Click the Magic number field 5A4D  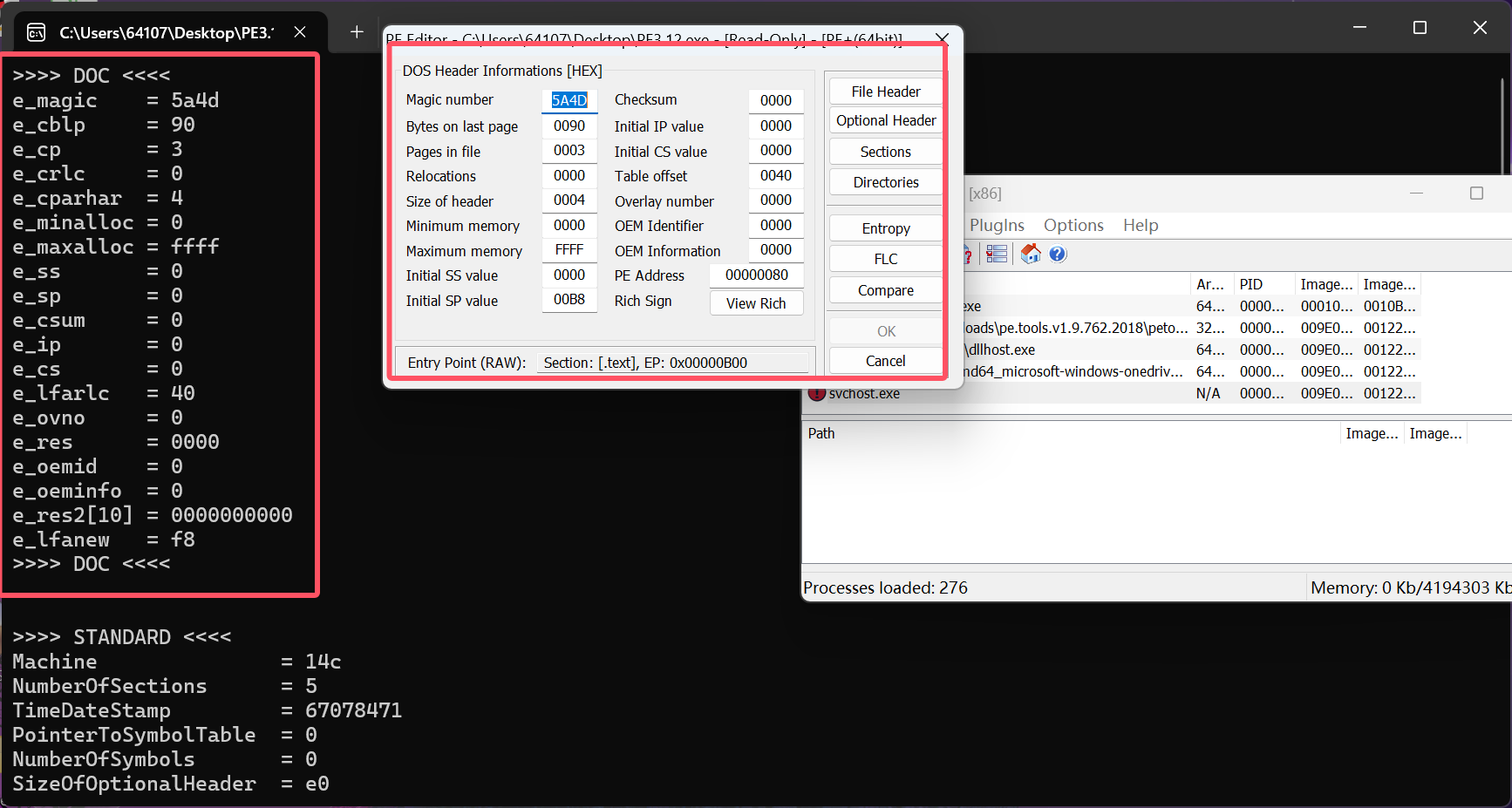click(x=569, y=100)
